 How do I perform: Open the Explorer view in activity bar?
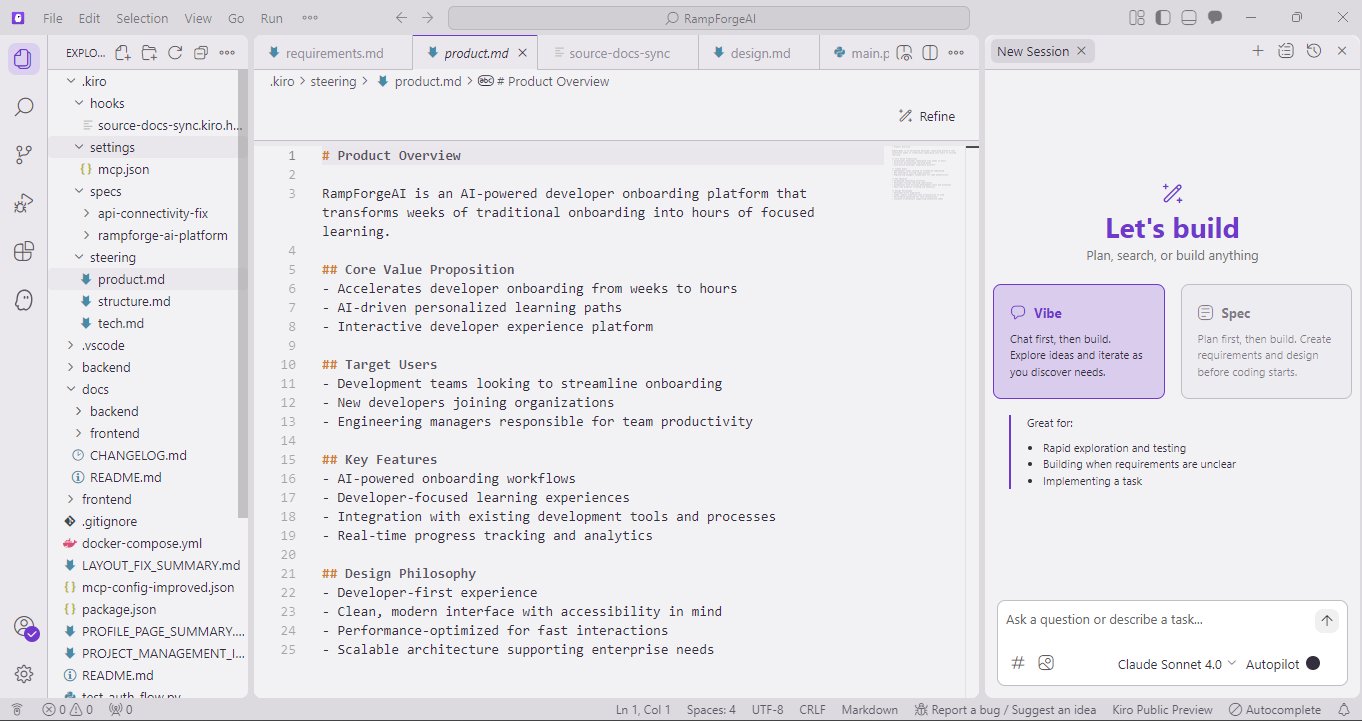[24, 59]
